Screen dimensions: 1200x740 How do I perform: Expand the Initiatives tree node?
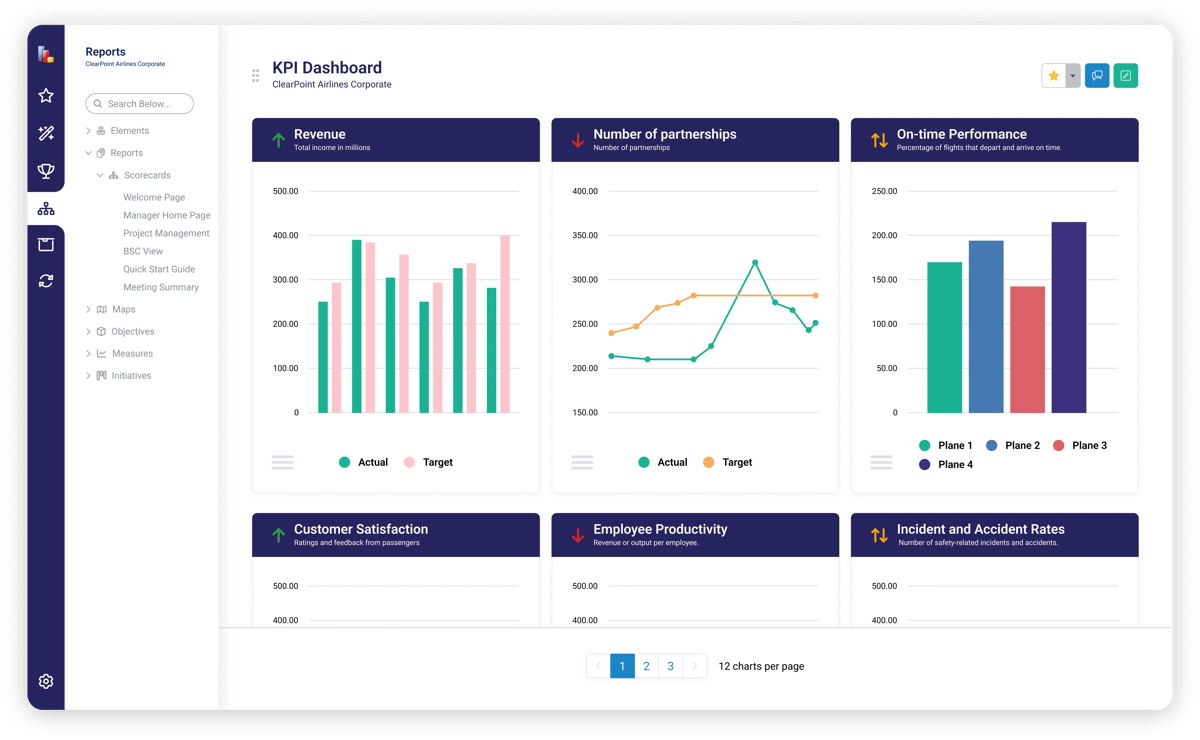[x=88, y=376]
